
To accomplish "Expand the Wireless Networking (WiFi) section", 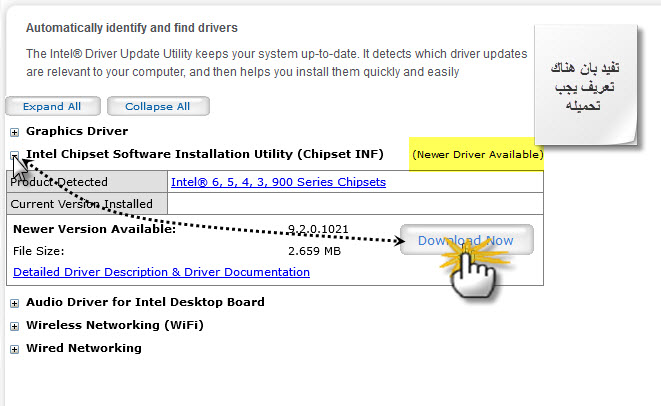I will click(14, 326).
